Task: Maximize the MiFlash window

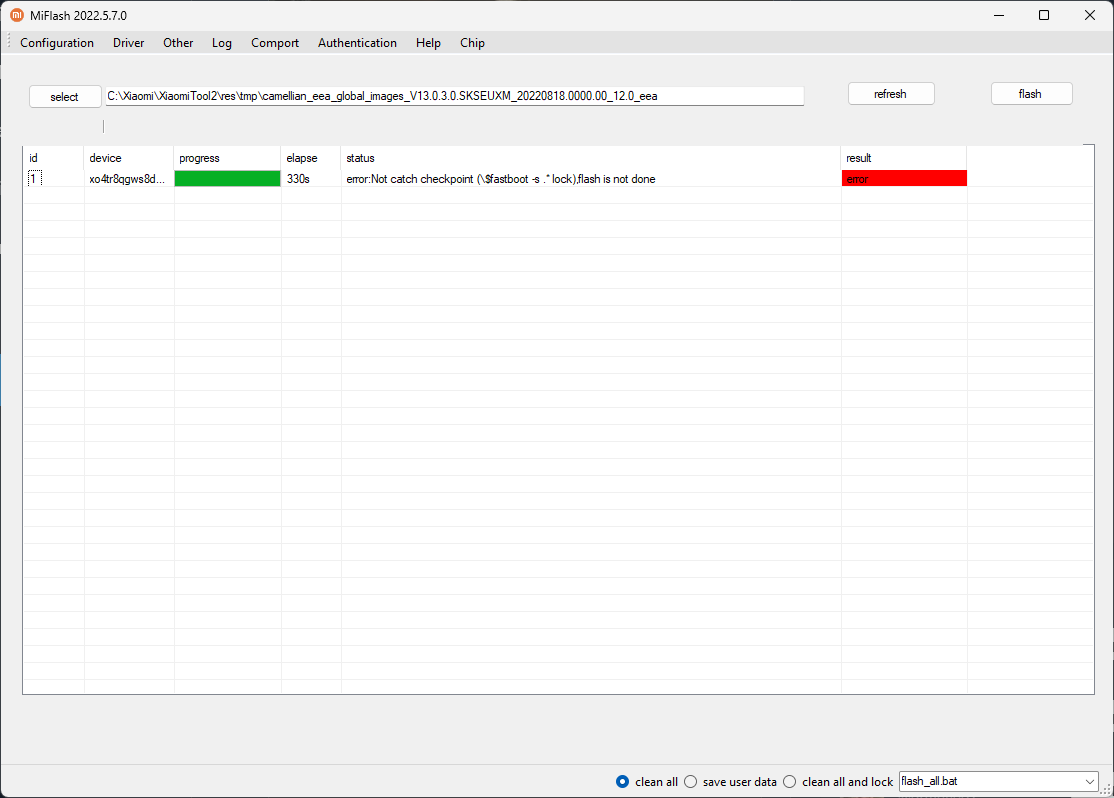Action: [1044, 15]
